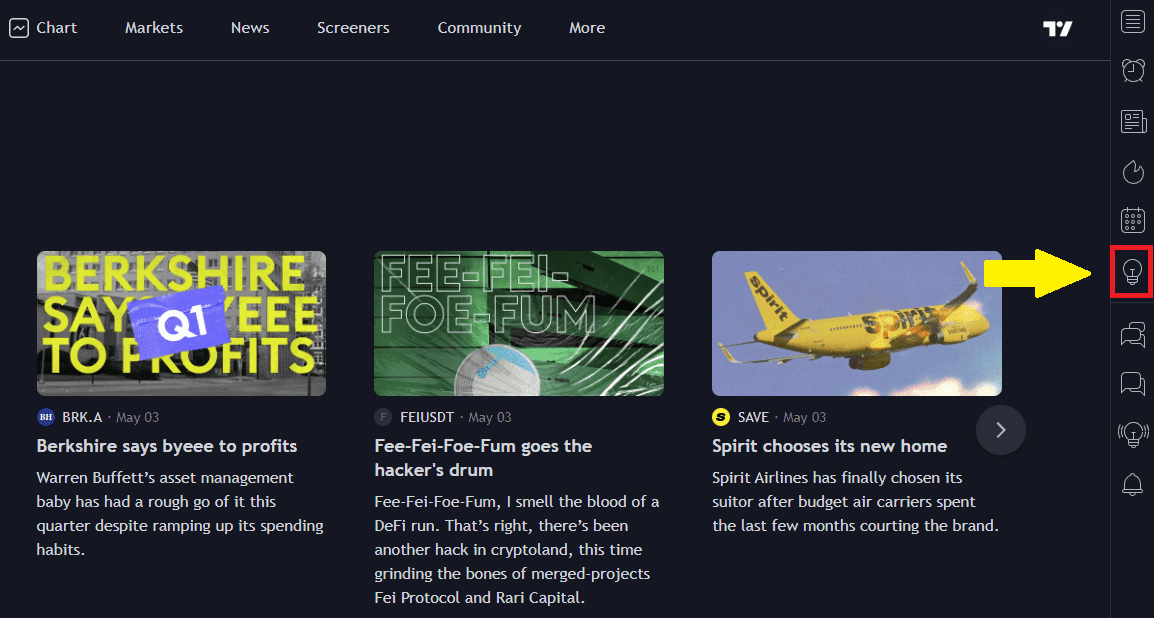Viewport: 1154px width, 618px height.
Task: Click the FEIUSDT ticker logo icon
Action: click(383, 417)
